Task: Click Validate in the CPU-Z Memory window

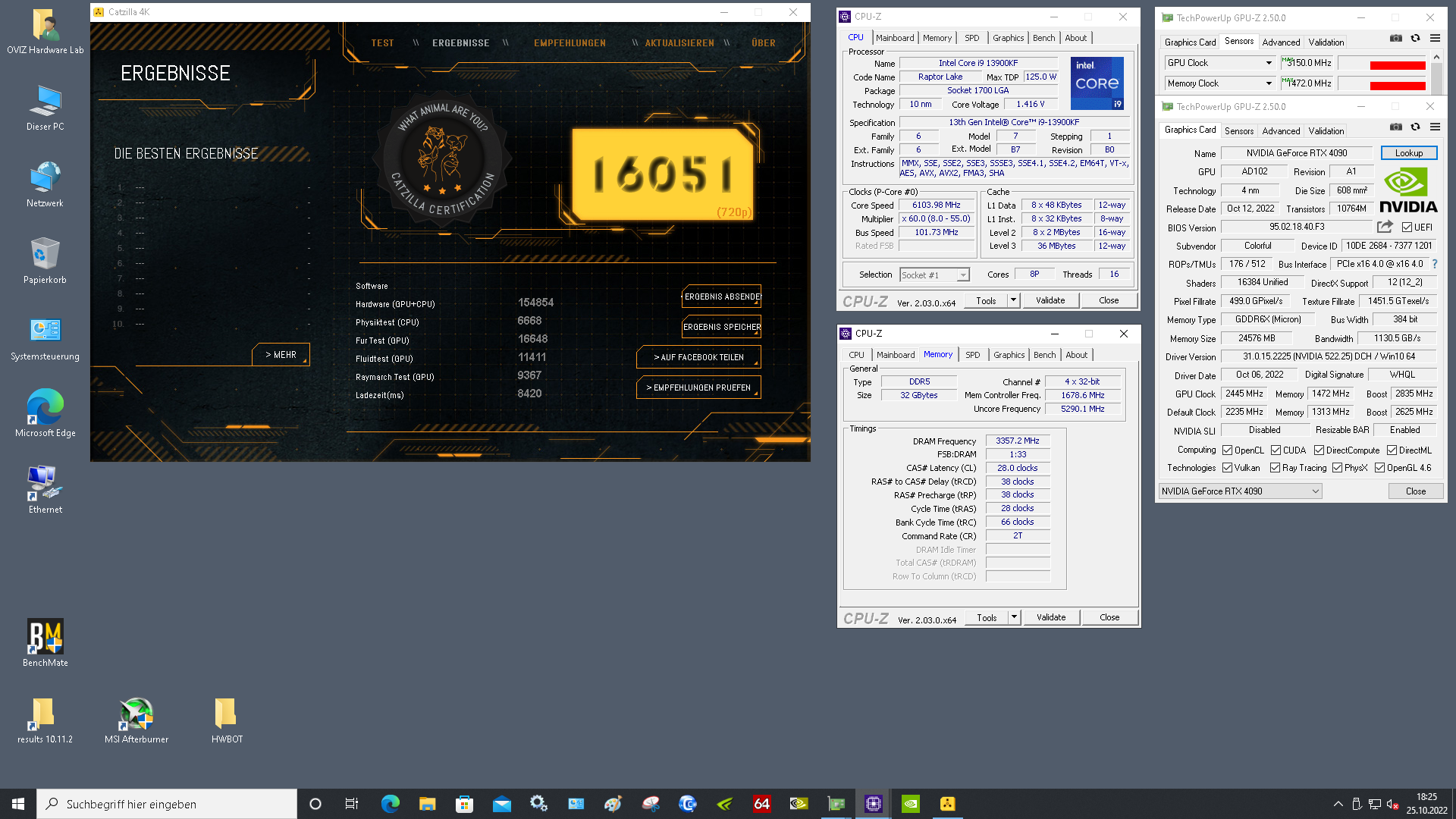Action: click(1051, 617)
